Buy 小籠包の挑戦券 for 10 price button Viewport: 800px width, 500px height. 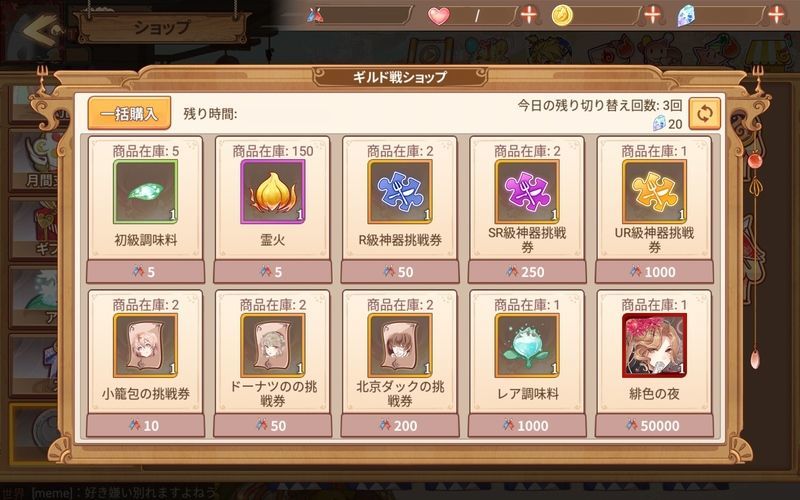click(145, 426)
